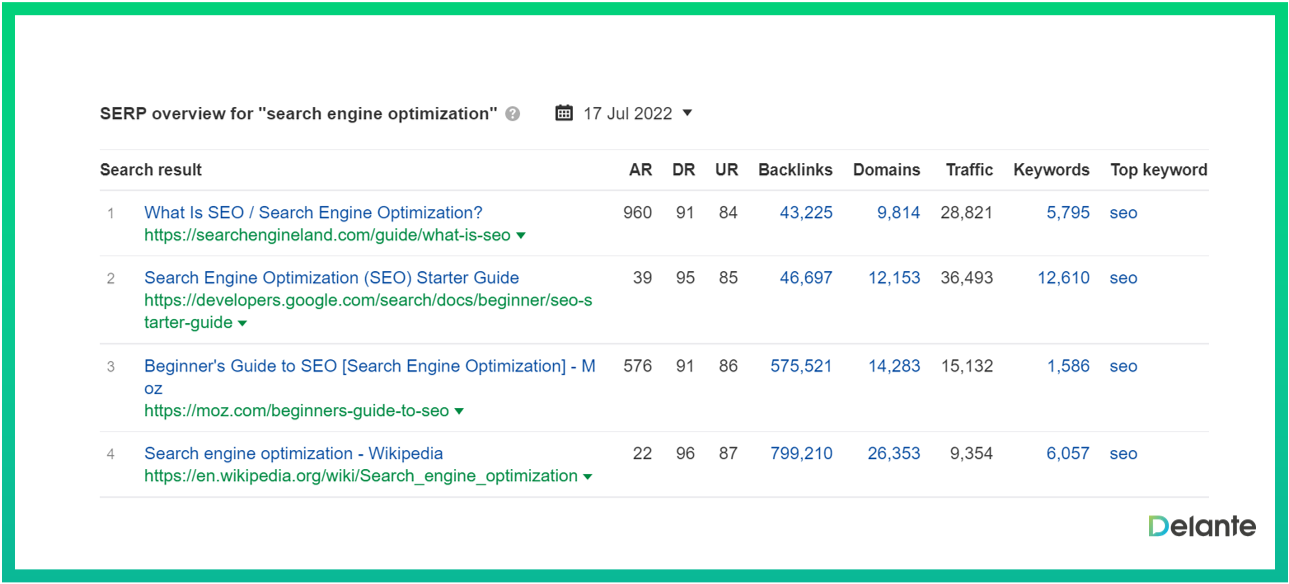Open backlinks count 575,521
1289x584 pixels.
point(801,366)
